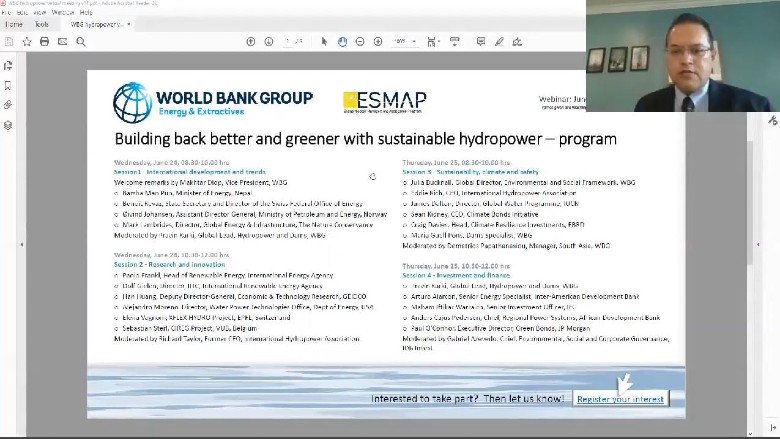This screenshot has height=439, width=780.
Task: Click 'Interested to take part? Then let us know!' text
Action: (468, 399)
